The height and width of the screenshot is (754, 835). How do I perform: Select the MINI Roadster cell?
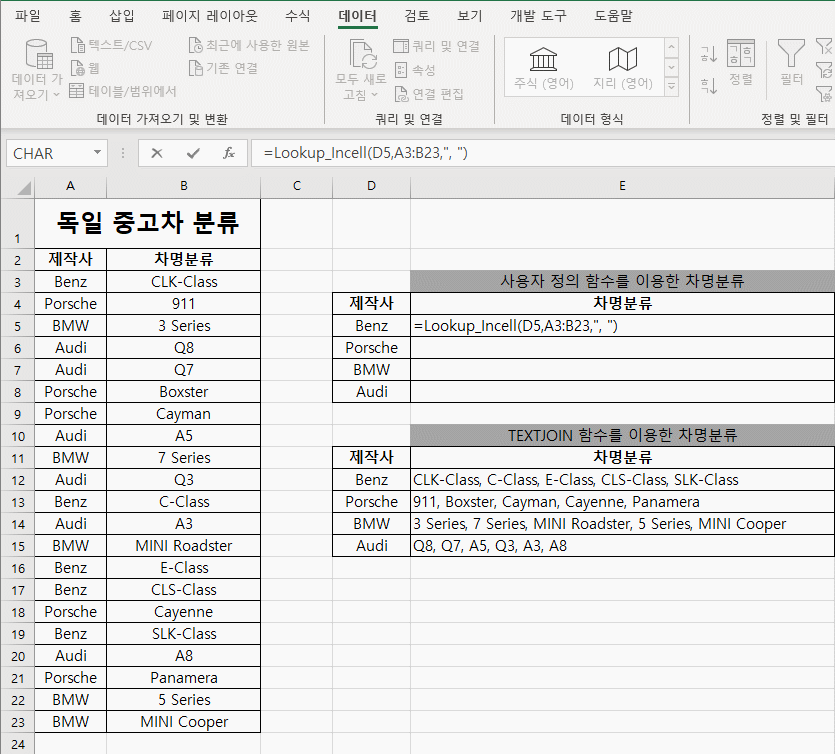[184, 545]
